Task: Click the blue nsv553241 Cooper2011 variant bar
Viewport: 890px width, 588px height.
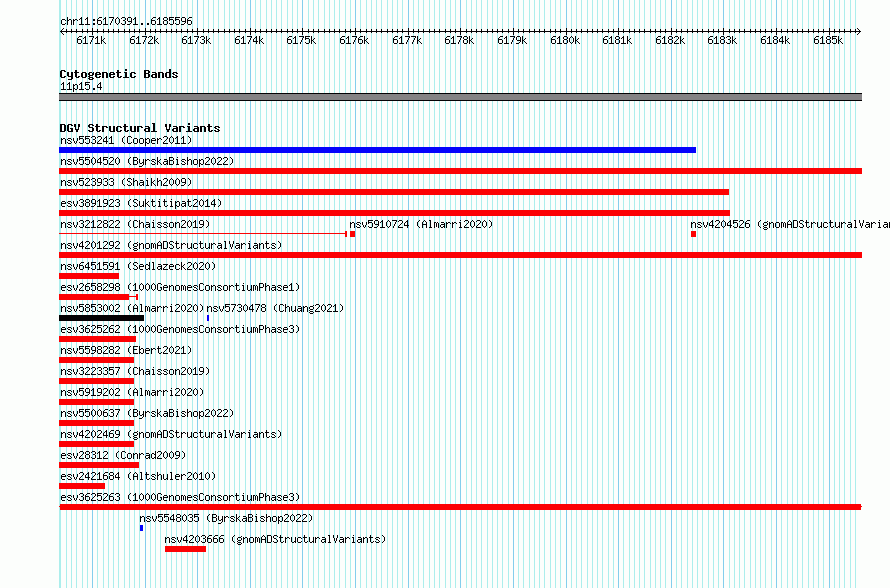Action: tap(377, 150)
